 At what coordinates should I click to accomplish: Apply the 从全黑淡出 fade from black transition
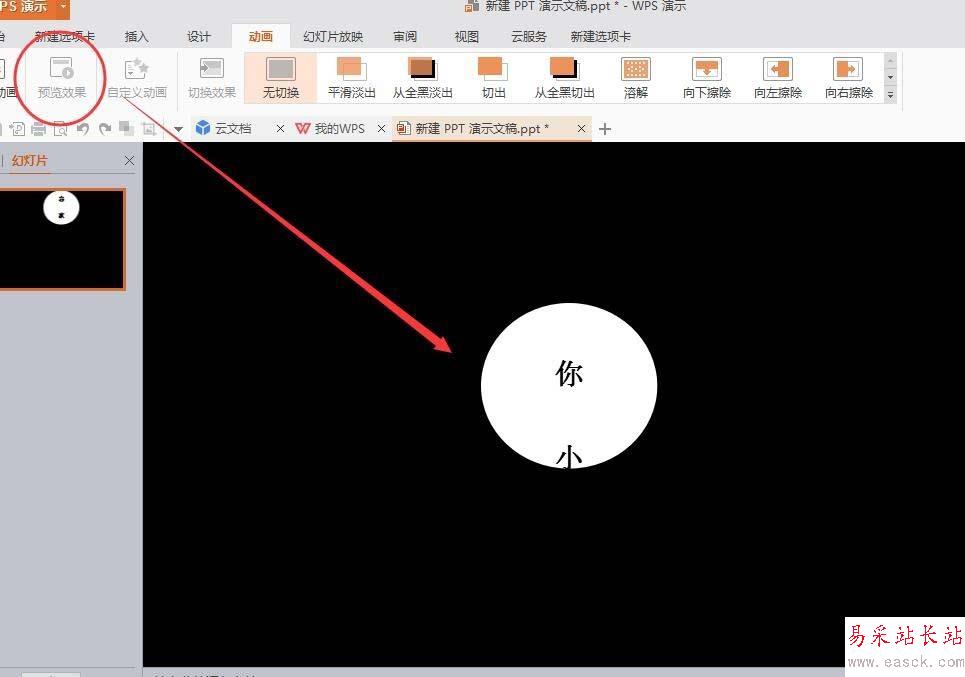422,78
